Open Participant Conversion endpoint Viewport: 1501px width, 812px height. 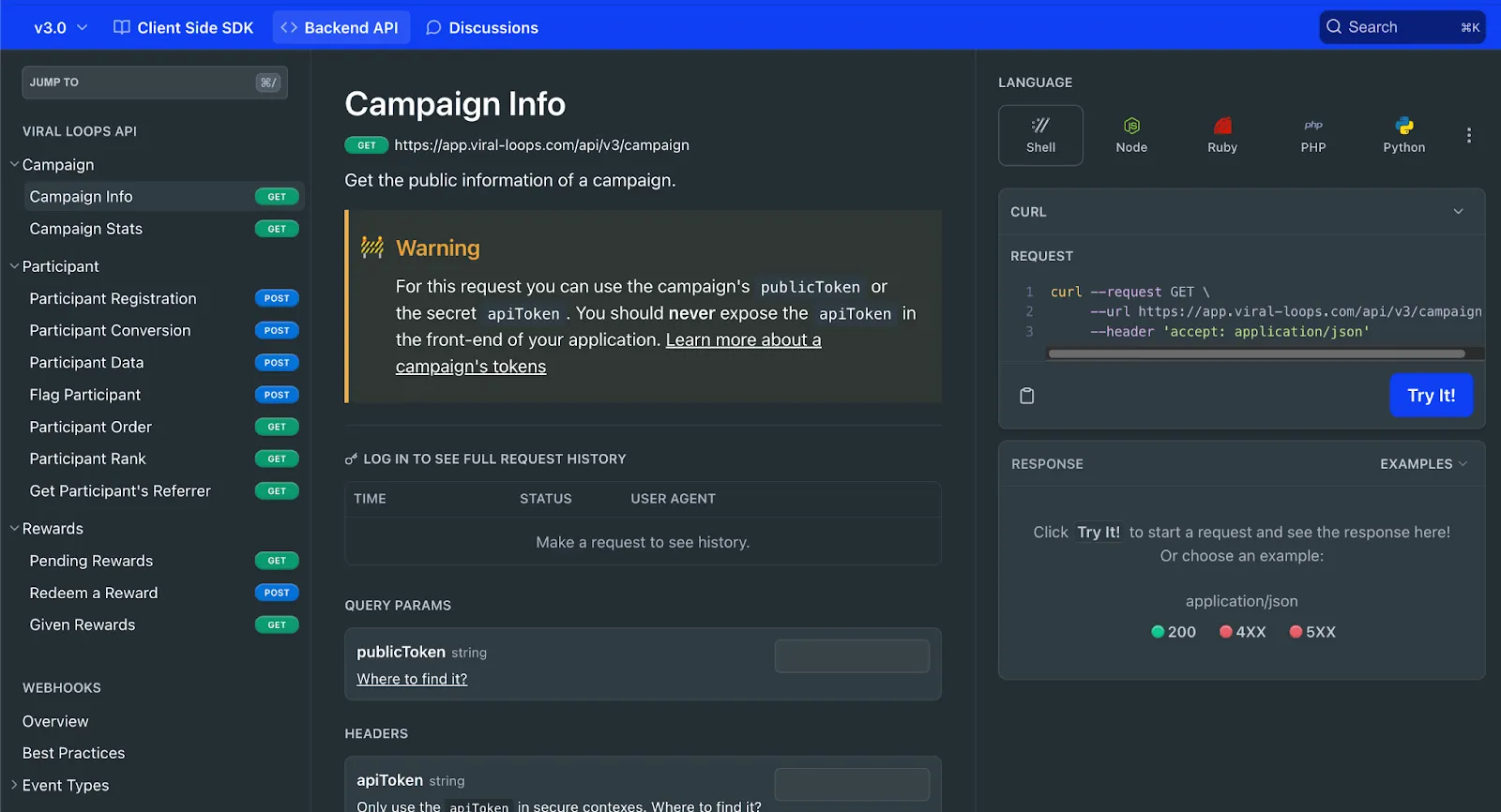click(163, 330)
